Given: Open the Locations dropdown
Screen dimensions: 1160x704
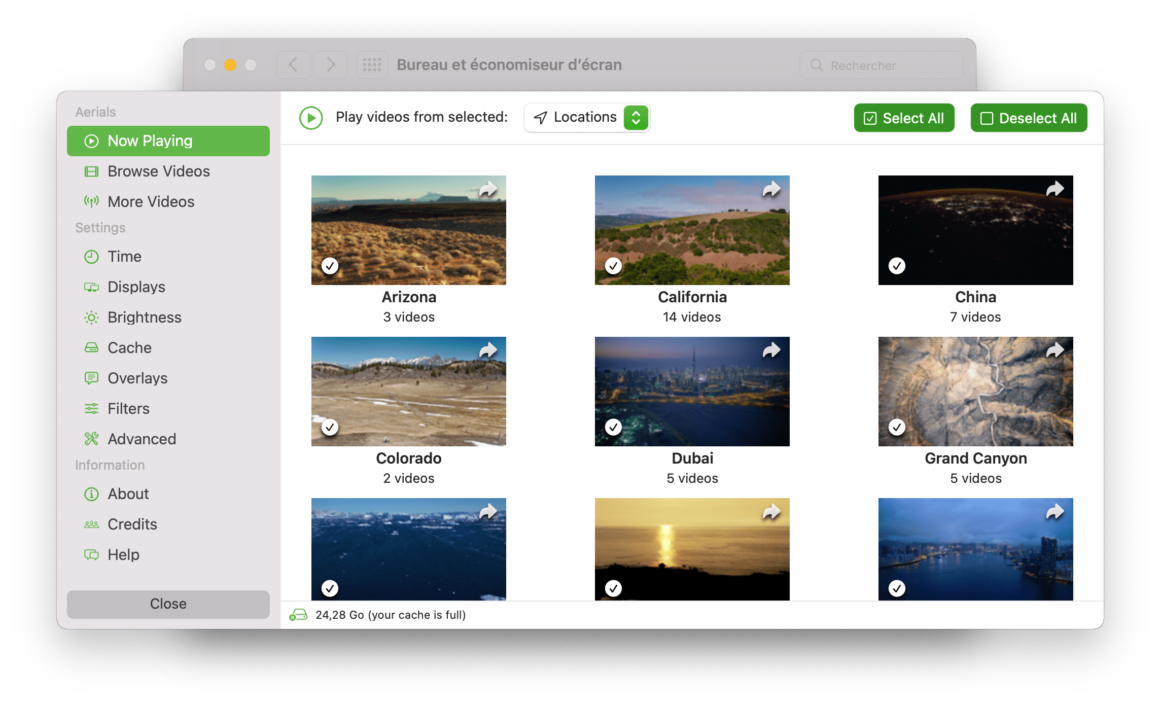Looking at the screenshot, I should click(586, 117).
